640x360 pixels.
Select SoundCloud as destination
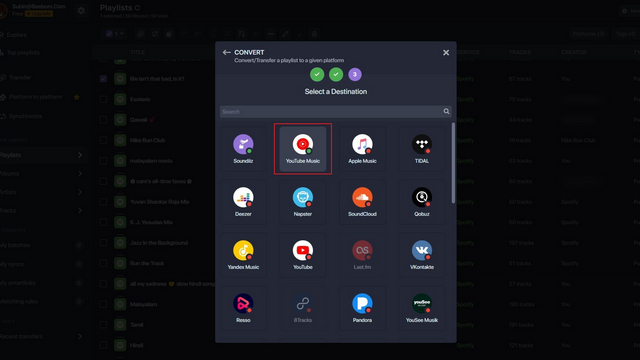362,202
